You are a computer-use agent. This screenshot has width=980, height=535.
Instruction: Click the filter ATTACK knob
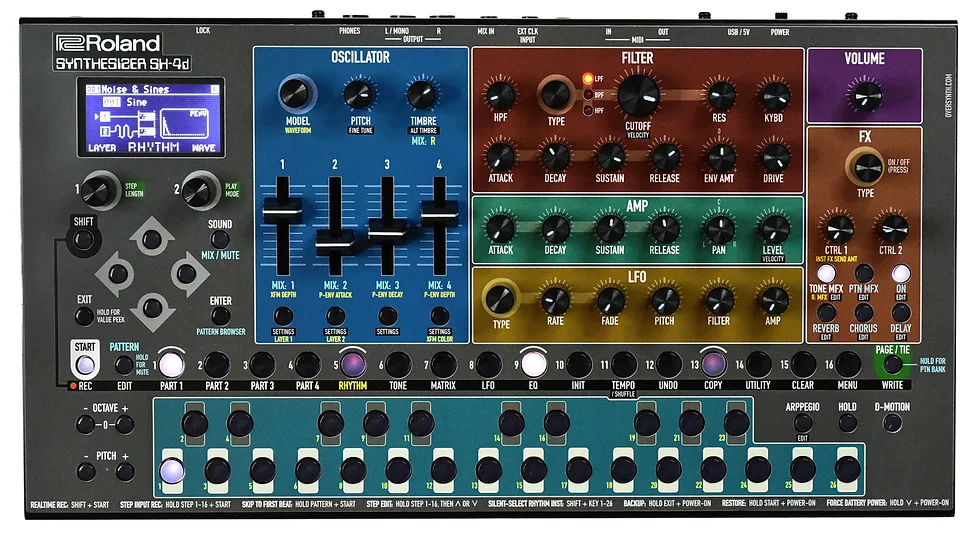(501, 156)
